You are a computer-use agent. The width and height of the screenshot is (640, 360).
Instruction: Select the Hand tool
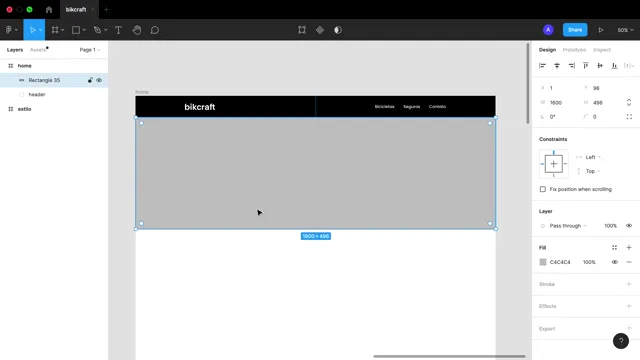[x=137, y=30]
